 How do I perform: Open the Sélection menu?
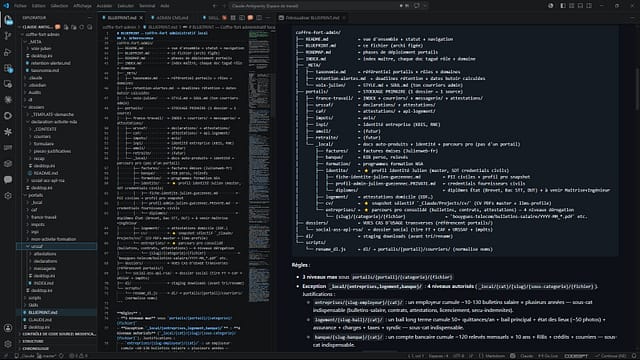pyautogui.click(x=59, y=6)
